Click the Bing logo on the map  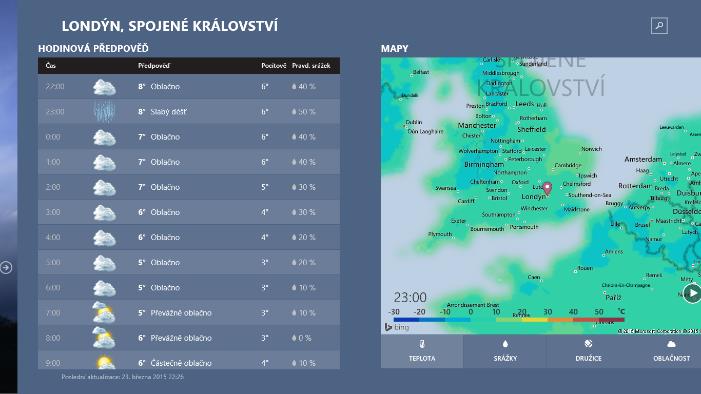(x=397, y=327)
